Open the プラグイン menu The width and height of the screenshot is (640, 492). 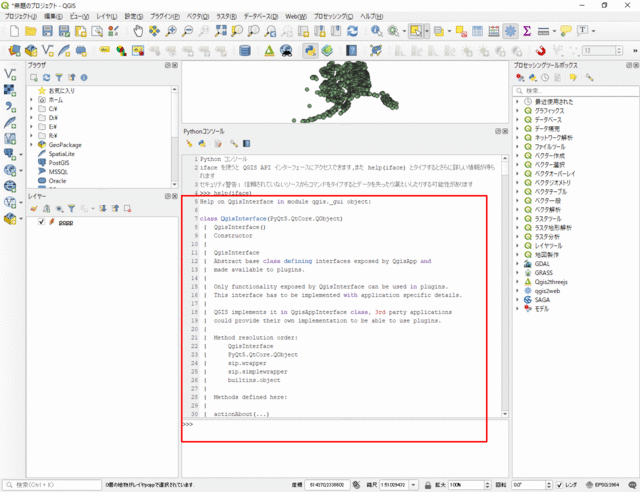point(163,17)
